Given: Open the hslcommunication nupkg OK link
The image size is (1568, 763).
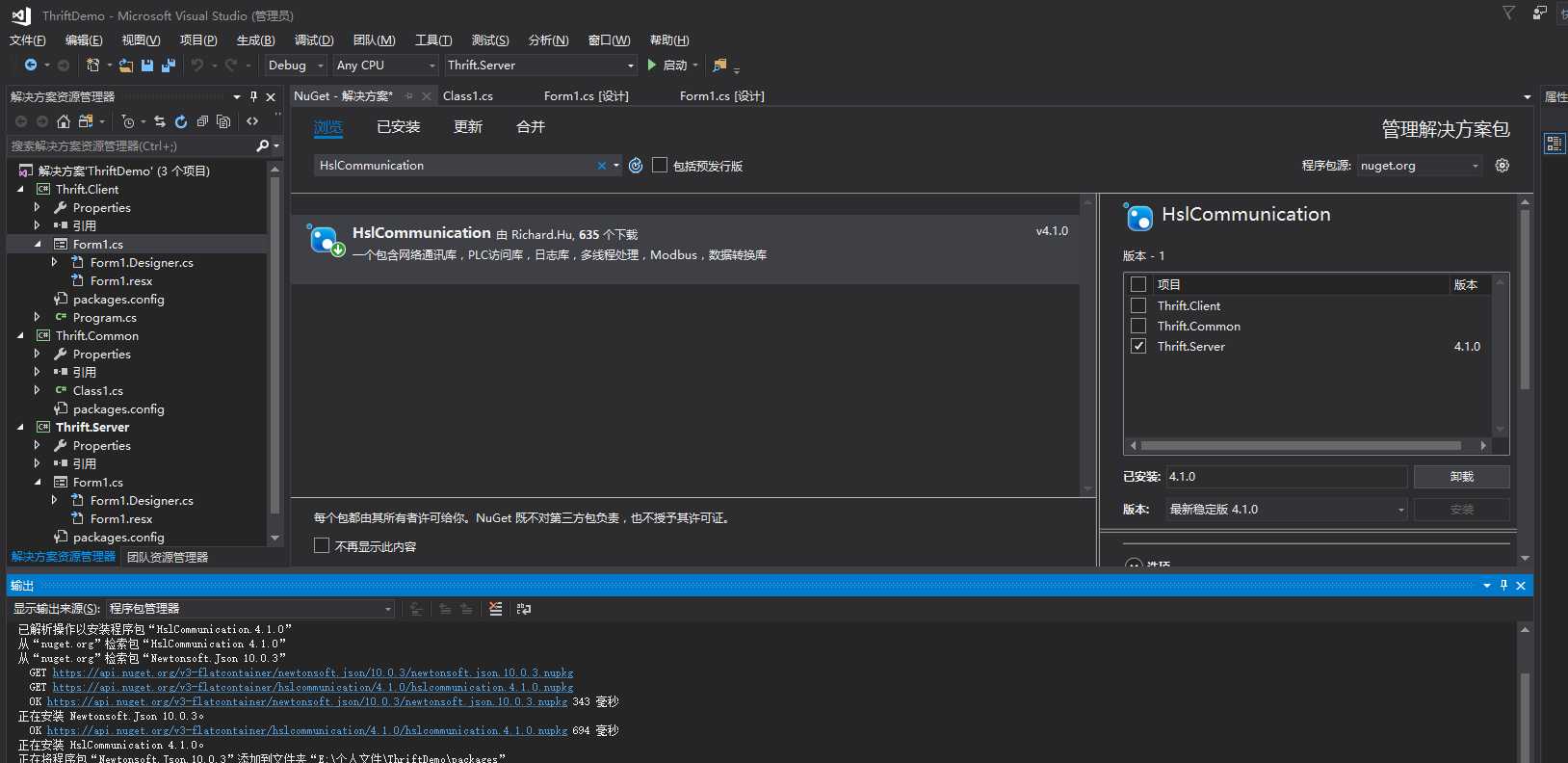Looking at the screenshot, I should tap(307, 730).
